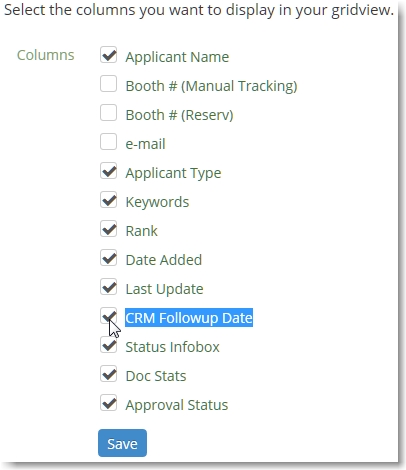
Task: Check the Booth # (Reserv) checkbox
Action: [x=108, y=113]
